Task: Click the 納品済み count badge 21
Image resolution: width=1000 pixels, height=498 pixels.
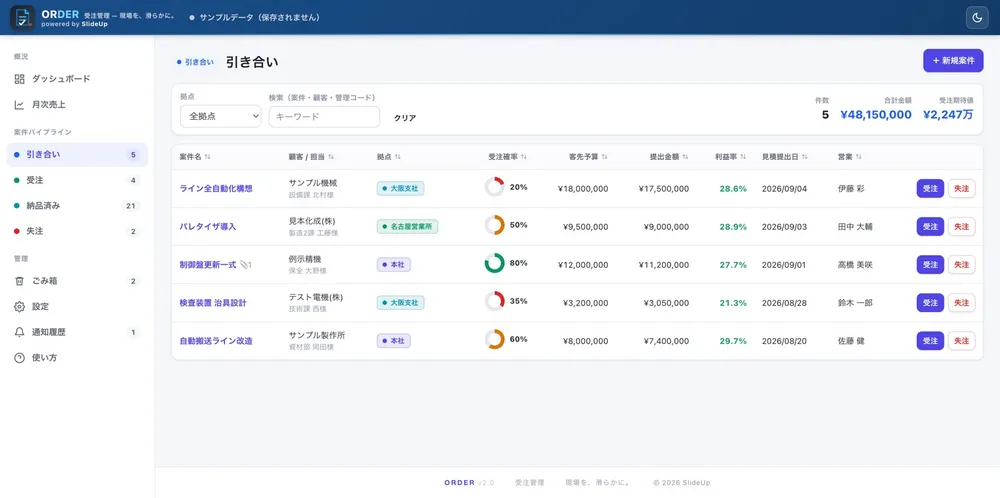Action: pos(130,206)
